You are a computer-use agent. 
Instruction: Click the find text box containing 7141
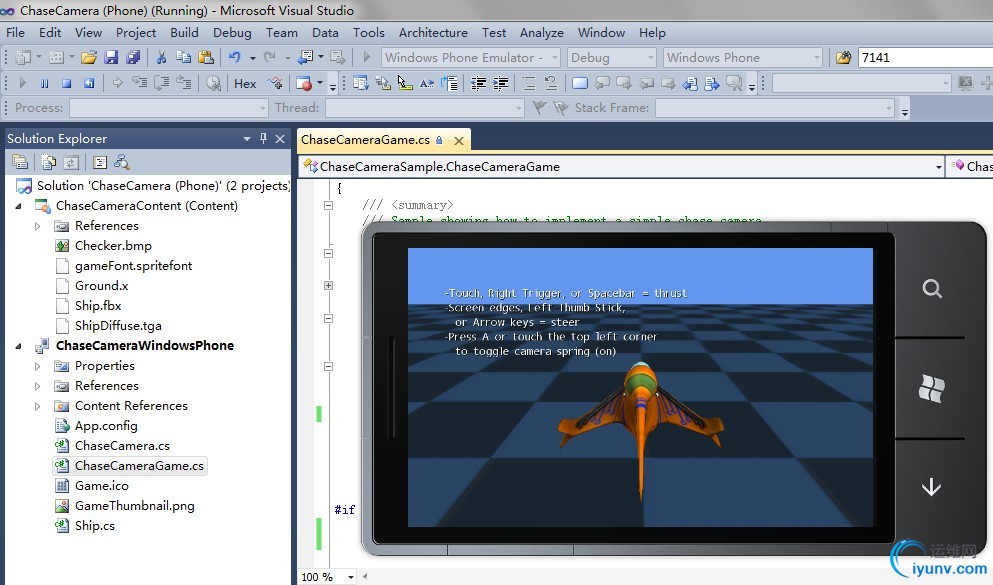click(920, 58)
